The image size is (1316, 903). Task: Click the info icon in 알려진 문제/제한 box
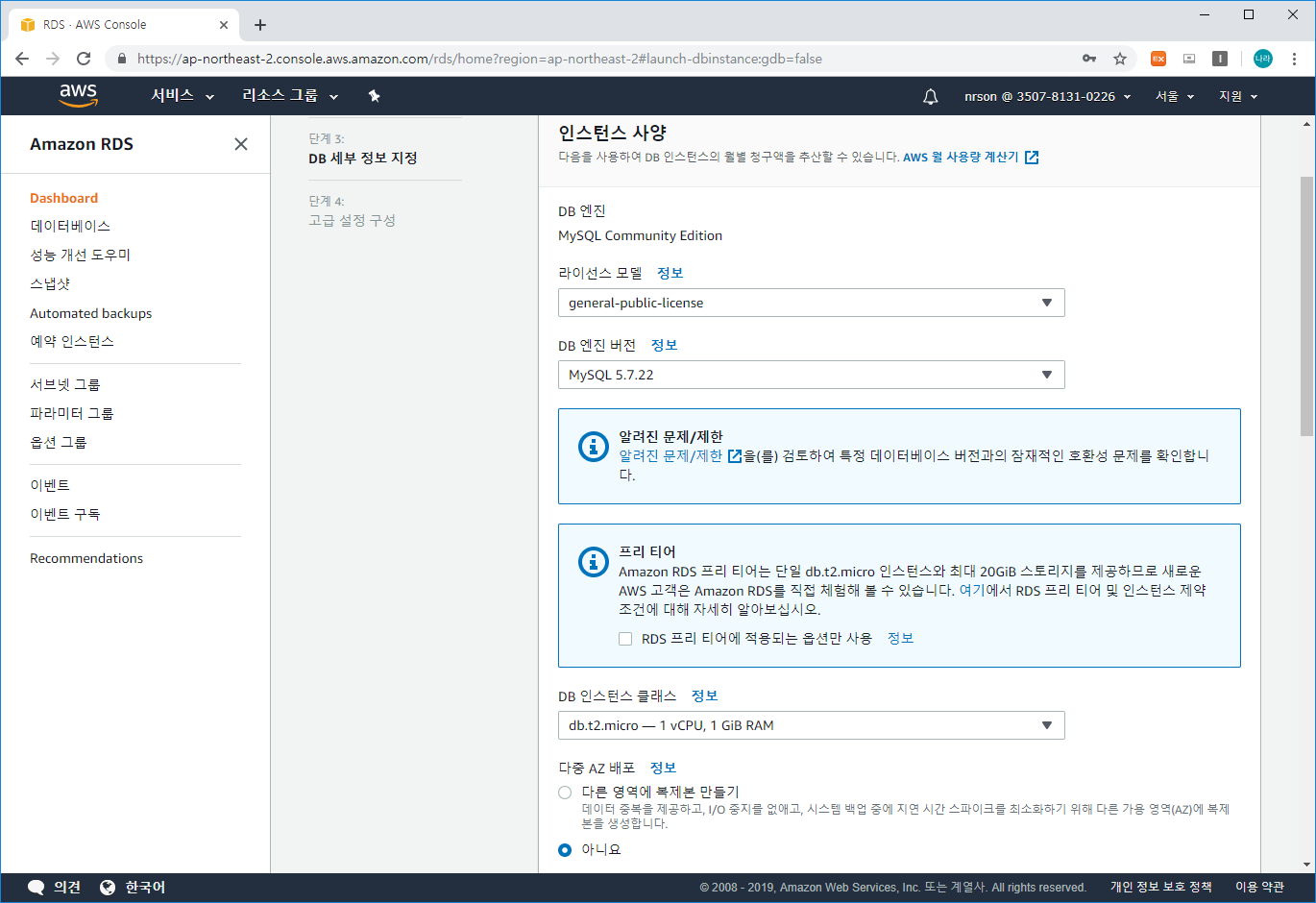tap(594, 446)
